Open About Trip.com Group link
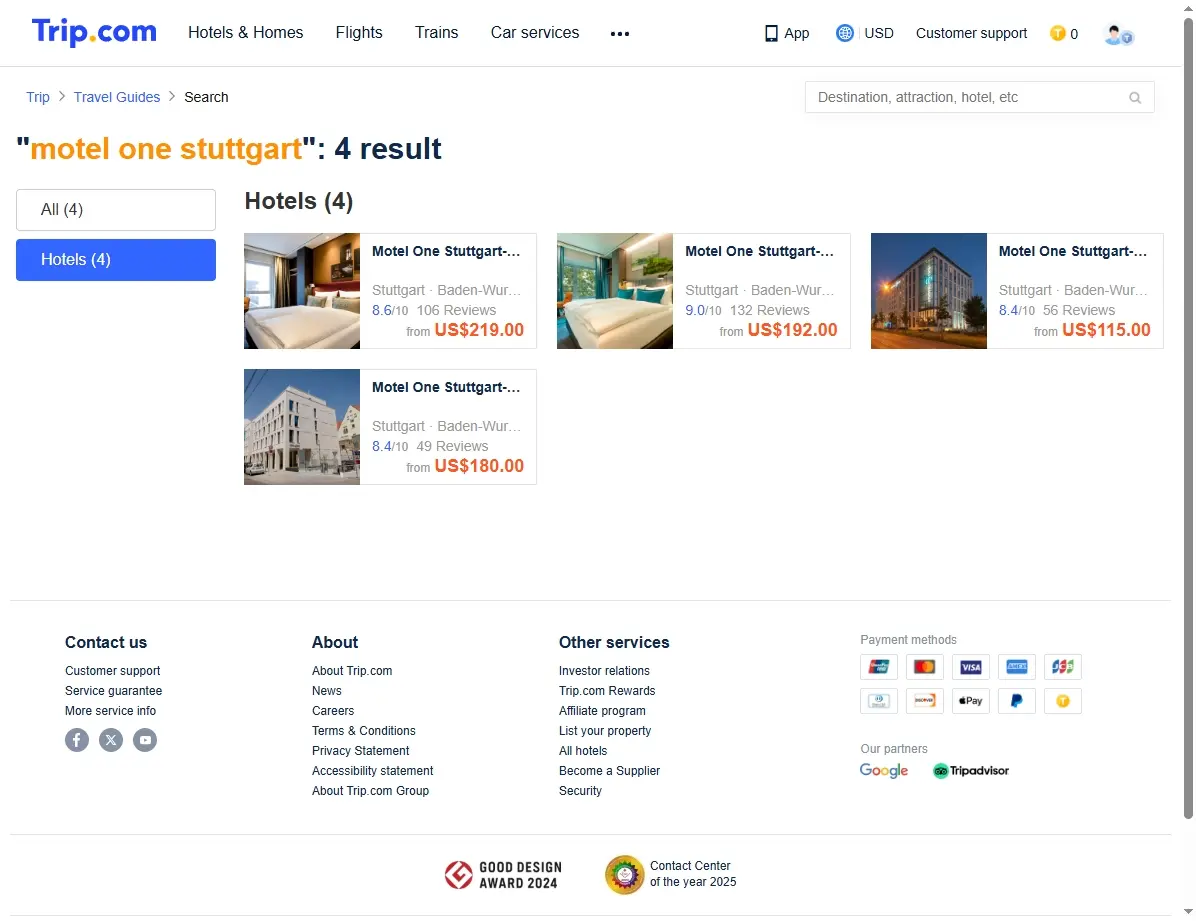Viewport: 1196px width, 921px height. pyautogui.click(x=371, y=791)
